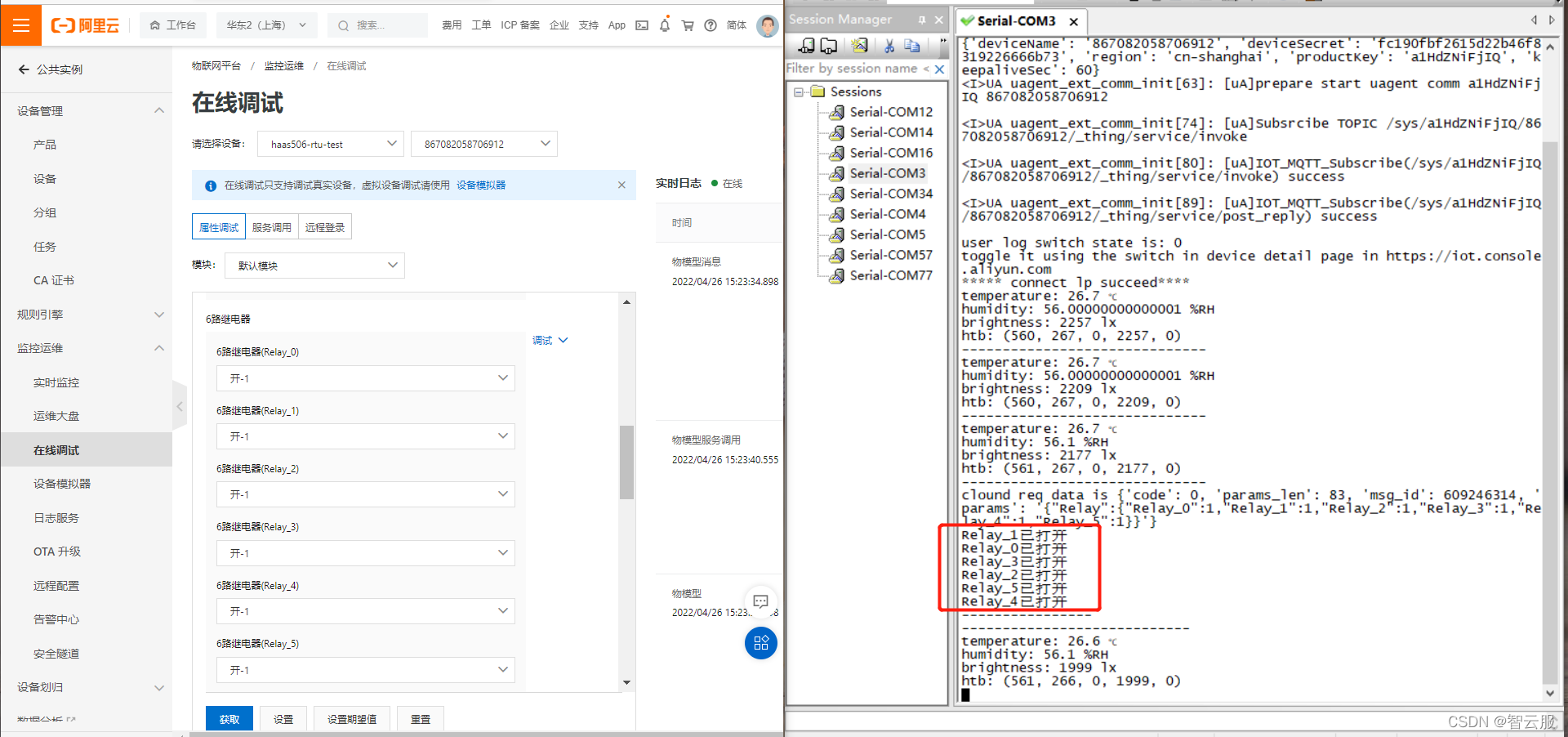Collapse the left sidebar handle

180,406
